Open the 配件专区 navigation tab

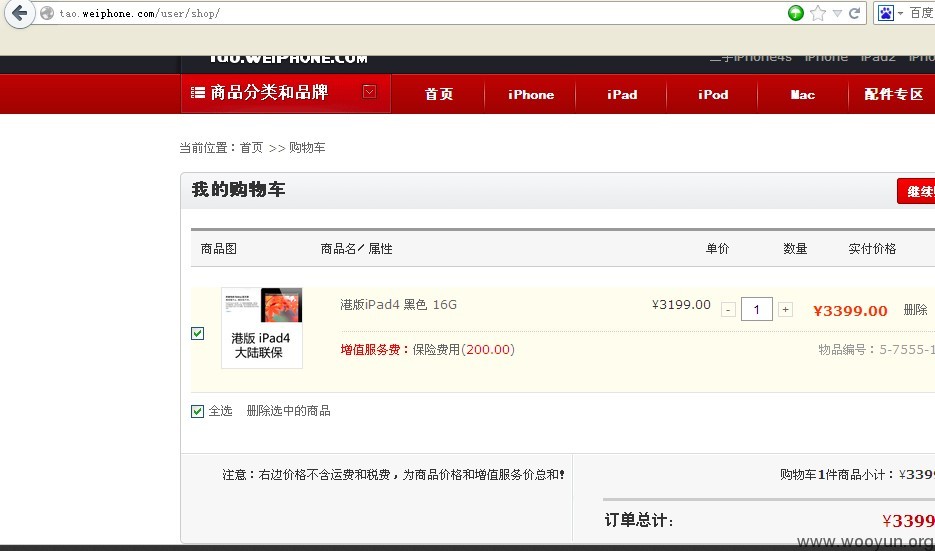click(893, 94)
